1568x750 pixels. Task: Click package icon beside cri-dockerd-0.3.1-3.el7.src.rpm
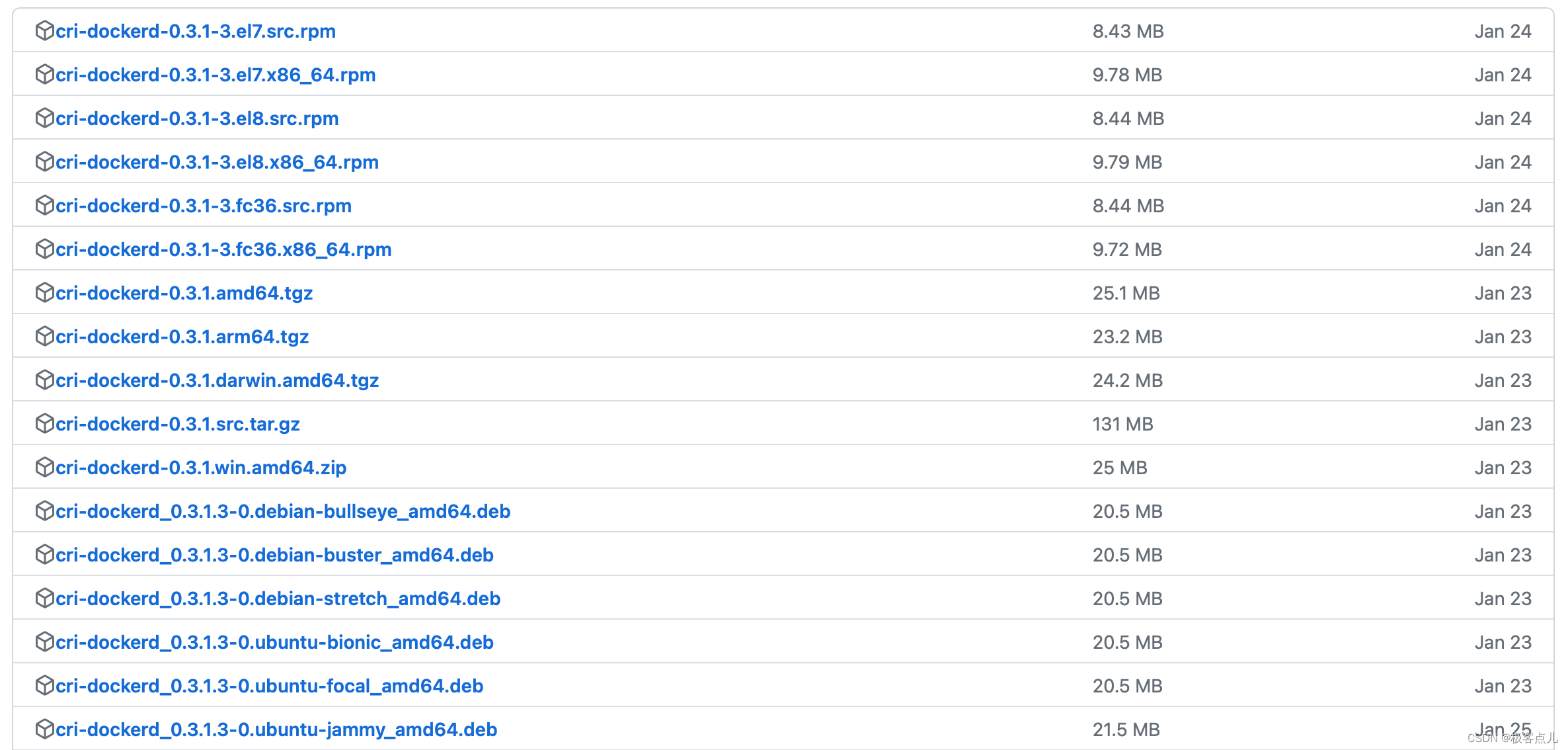tap(44, 30)
